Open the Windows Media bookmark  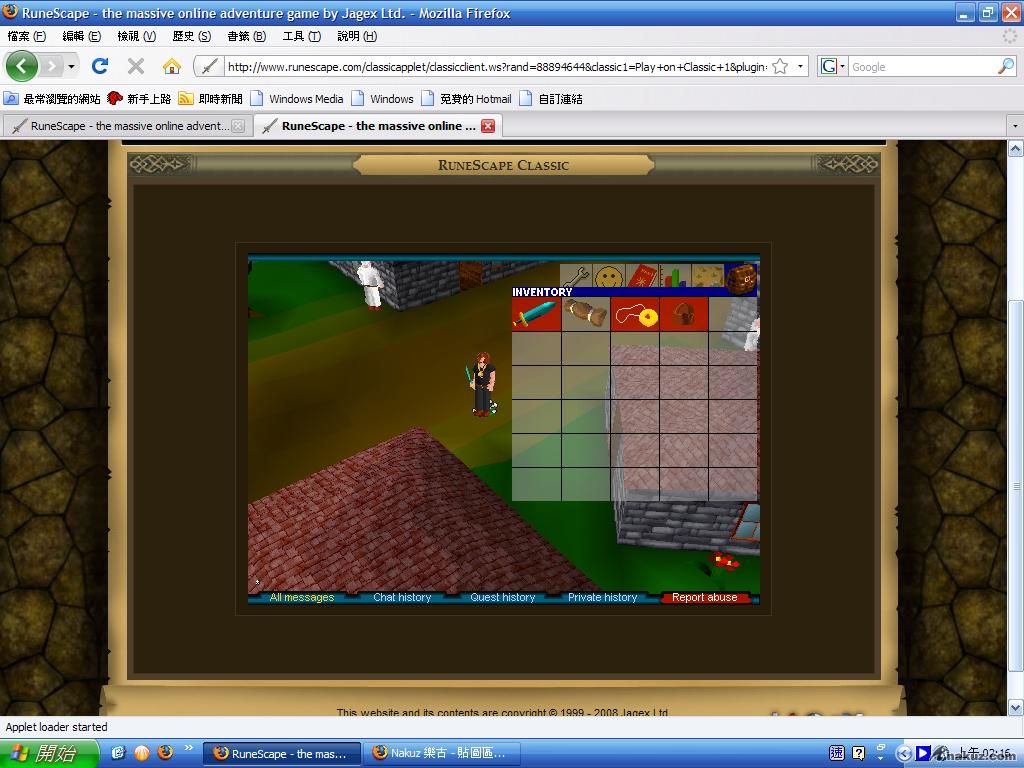[297, 99]
